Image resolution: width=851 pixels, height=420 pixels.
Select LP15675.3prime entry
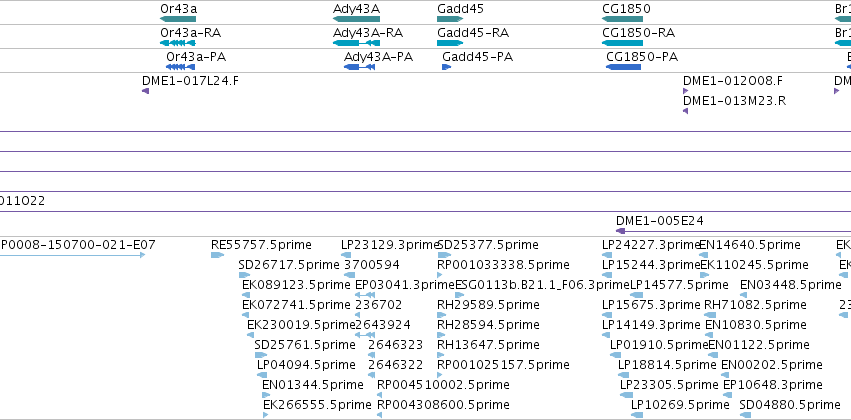coord(607,315)
